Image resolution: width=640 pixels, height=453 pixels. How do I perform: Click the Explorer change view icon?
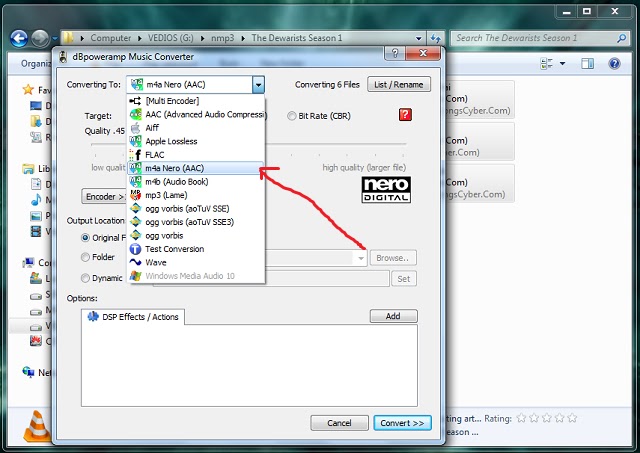point(546,64)
